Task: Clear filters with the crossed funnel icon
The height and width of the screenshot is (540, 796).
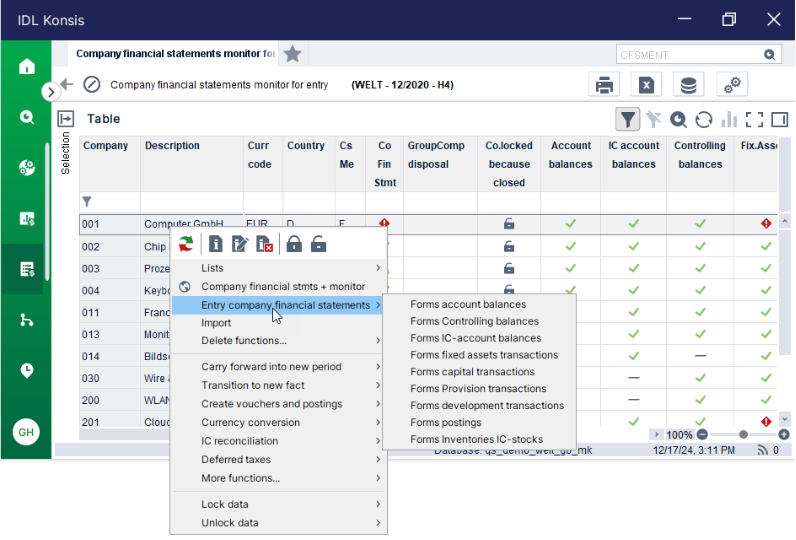Action: pos(653,120)
